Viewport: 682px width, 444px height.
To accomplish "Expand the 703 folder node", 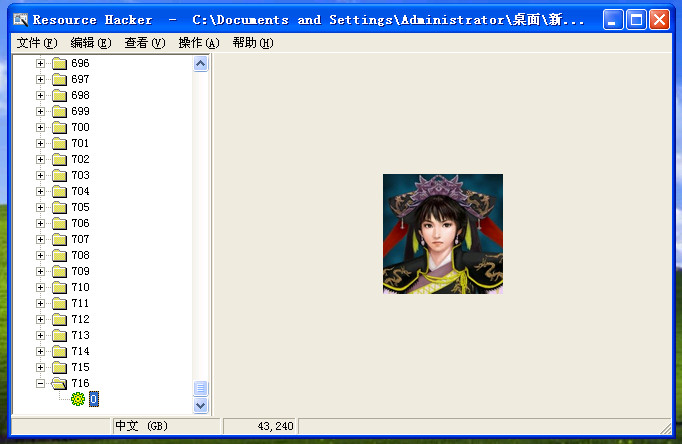I will pos(40,176).
